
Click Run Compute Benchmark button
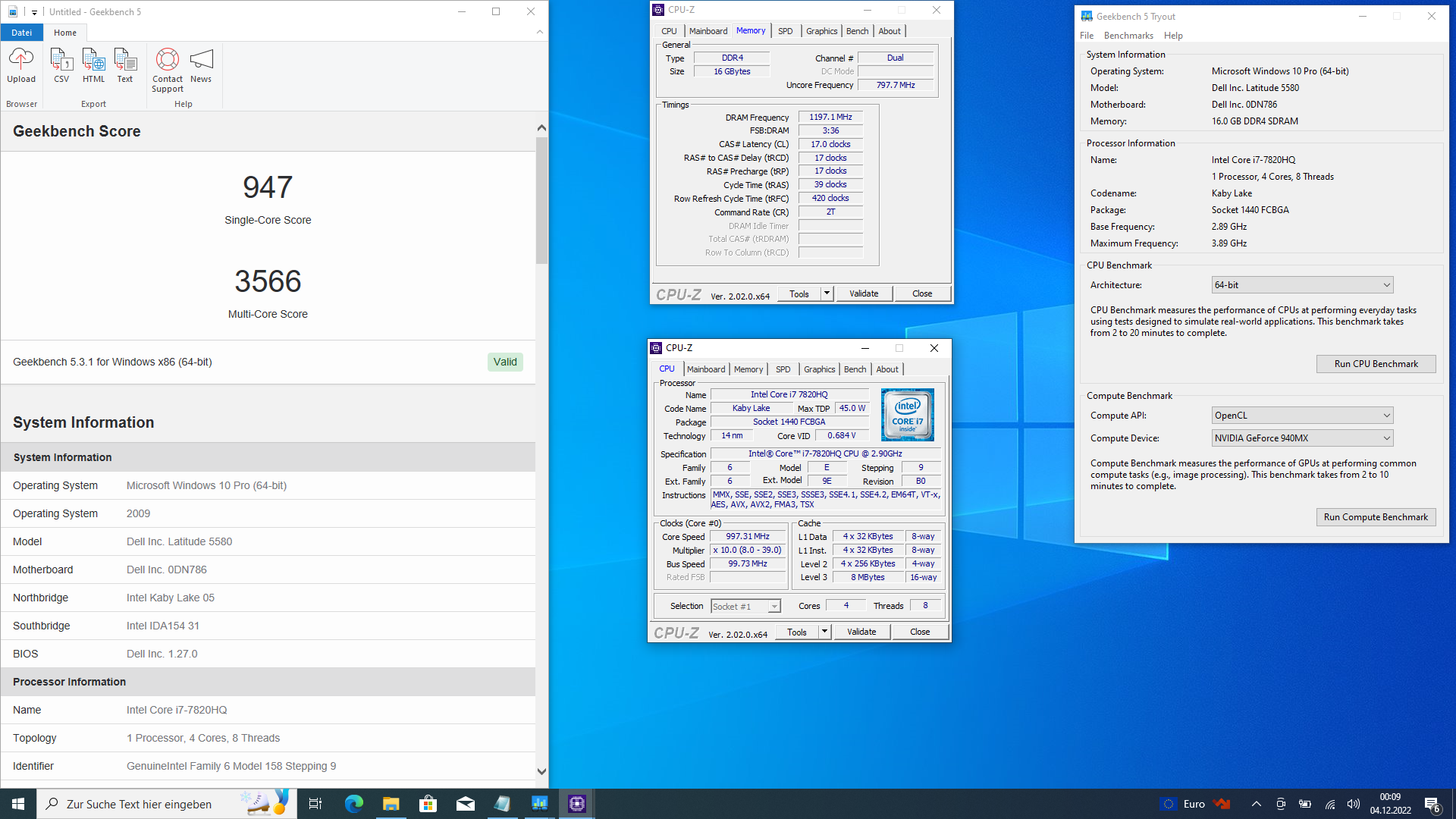point(1376,517)
